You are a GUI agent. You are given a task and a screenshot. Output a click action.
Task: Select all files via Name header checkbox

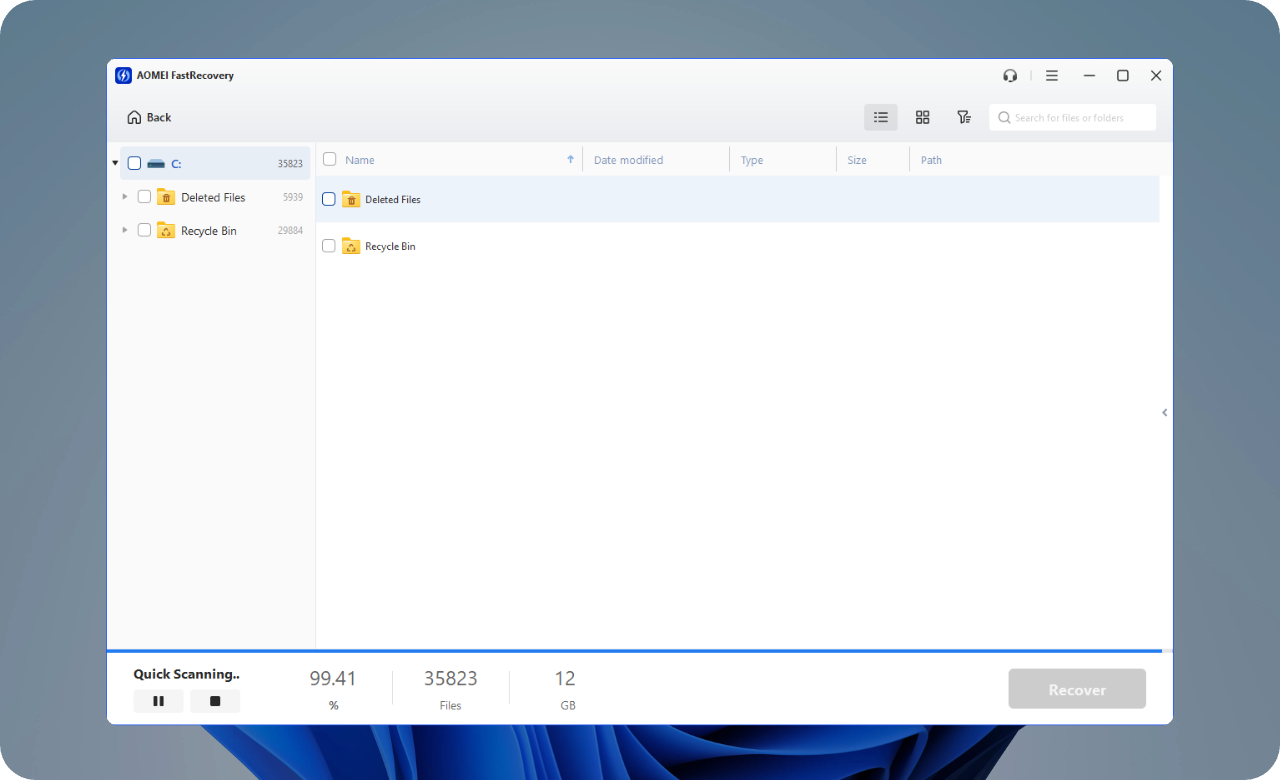pyautogui.click(x=329, y=159)
